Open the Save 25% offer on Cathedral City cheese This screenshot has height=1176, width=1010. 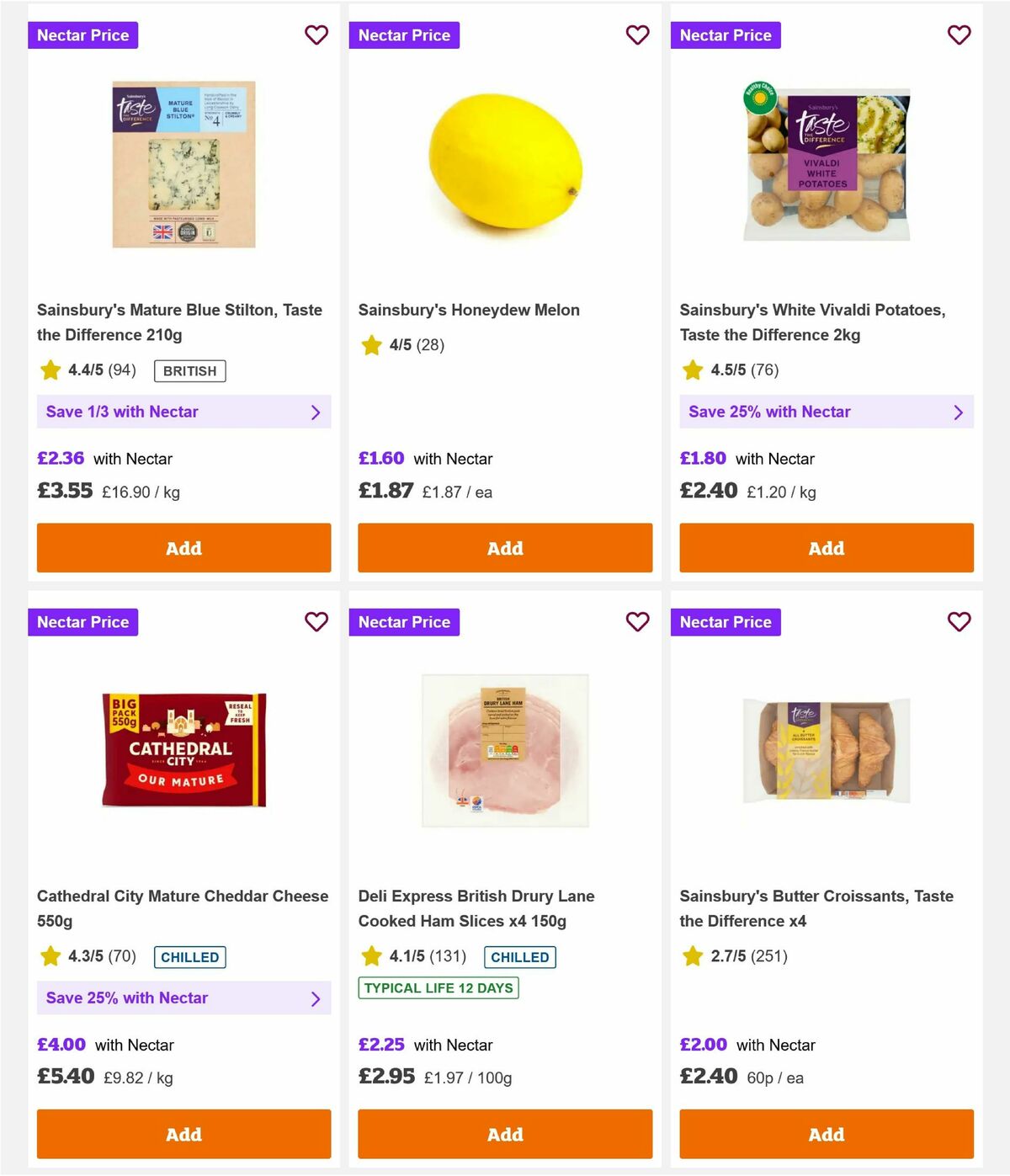click(183, 998)
